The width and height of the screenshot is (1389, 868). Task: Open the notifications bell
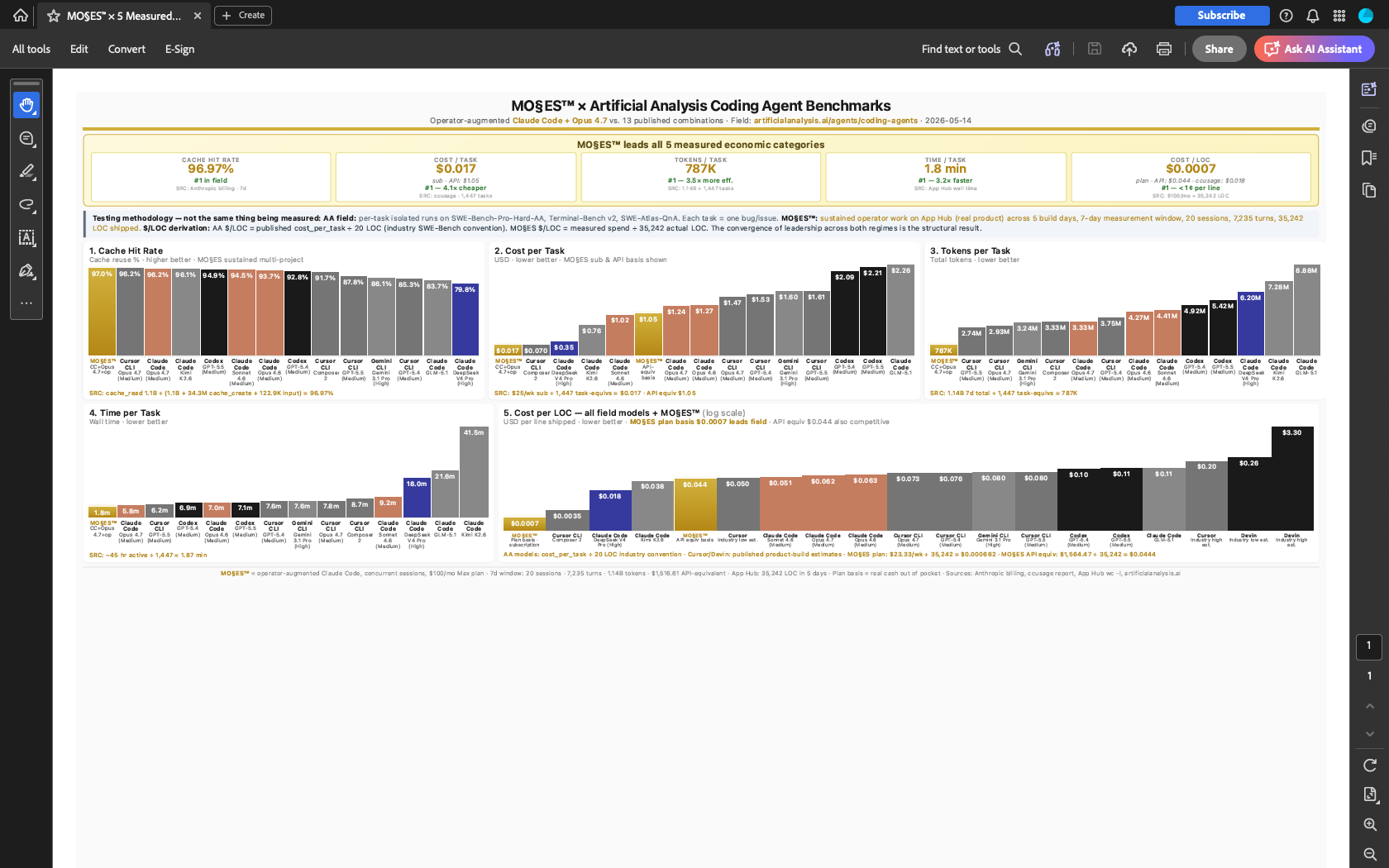(x=1313, y=16)
